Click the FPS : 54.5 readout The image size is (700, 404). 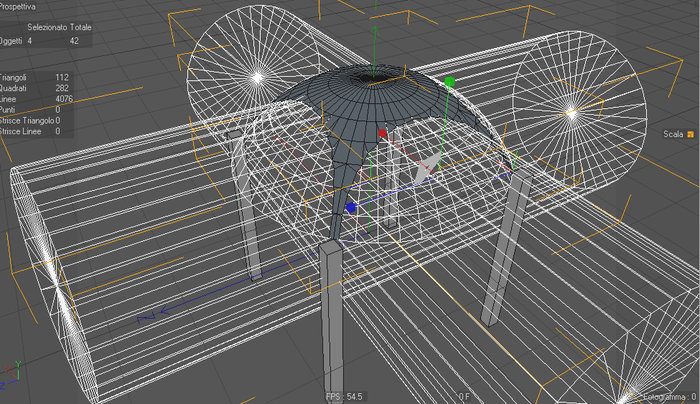[x=344, y=396]
